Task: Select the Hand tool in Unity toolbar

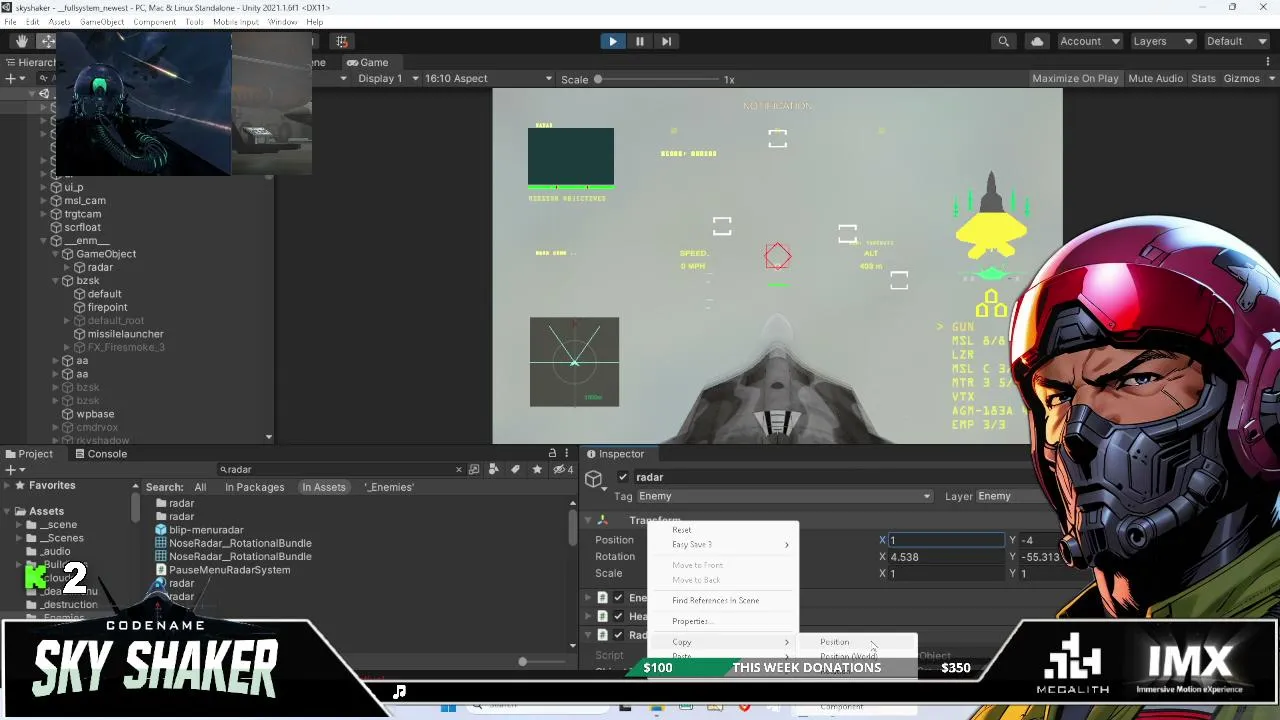Action: coord(21,41)
